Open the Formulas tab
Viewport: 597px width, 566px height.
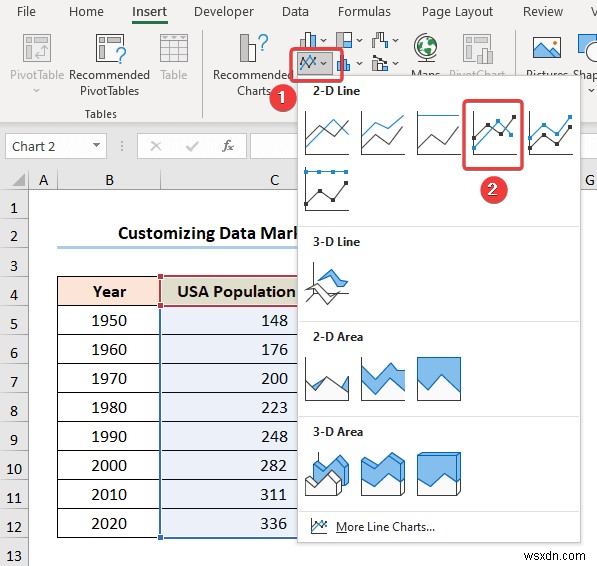click(364, 12)
